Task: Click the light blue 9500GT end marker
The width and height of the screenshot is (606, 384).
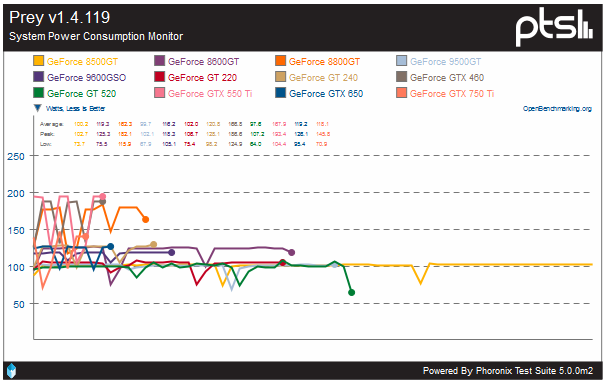Action: 335,265
